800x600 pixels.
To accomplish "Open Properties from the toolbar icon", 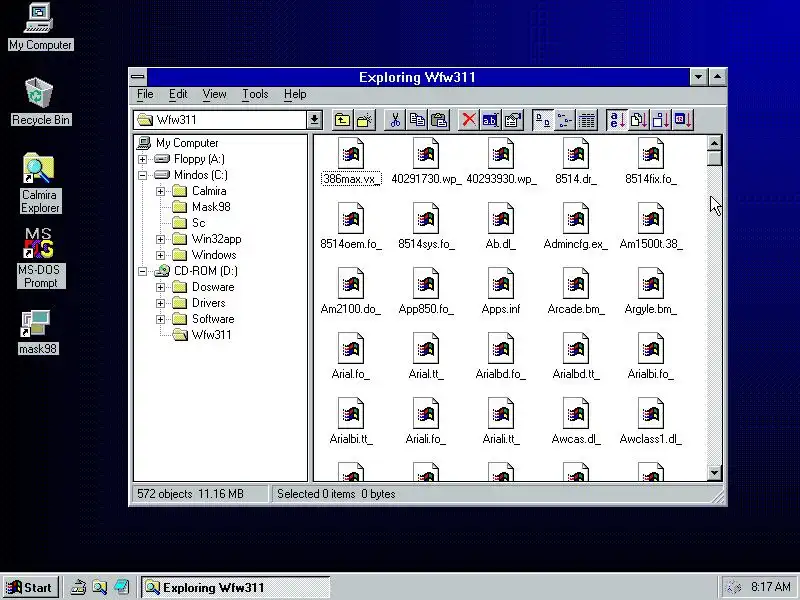I will [x=512, y=120].
